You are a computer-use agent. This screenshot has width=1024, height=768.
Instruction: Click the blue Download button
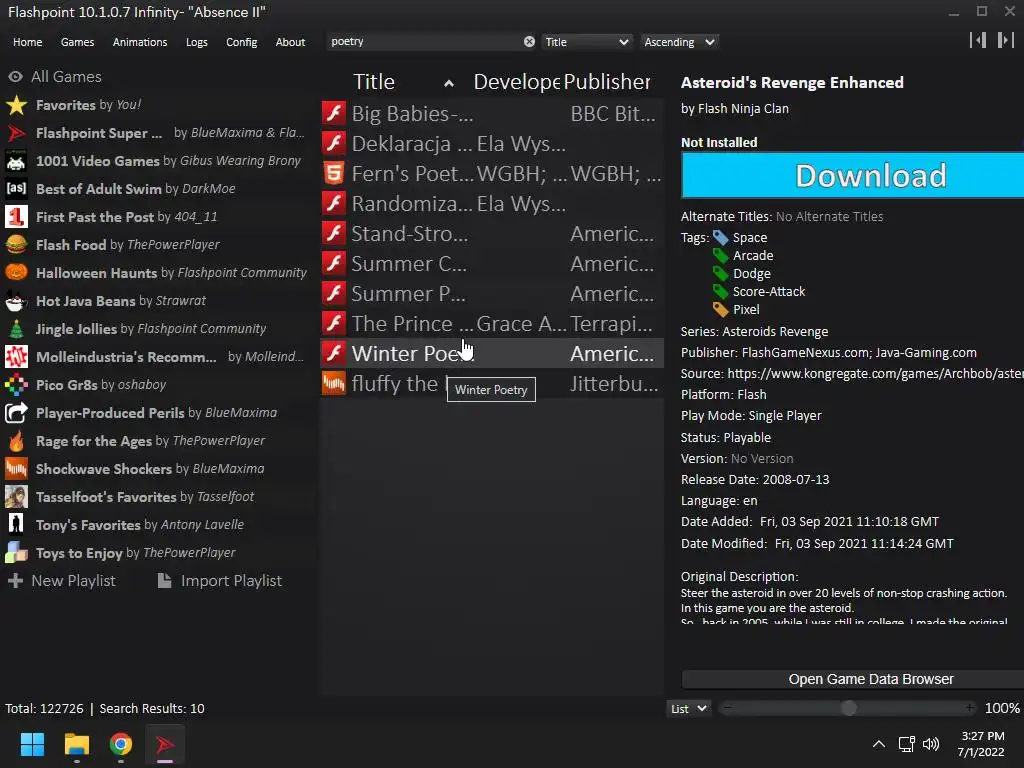(x=853, y=175)
